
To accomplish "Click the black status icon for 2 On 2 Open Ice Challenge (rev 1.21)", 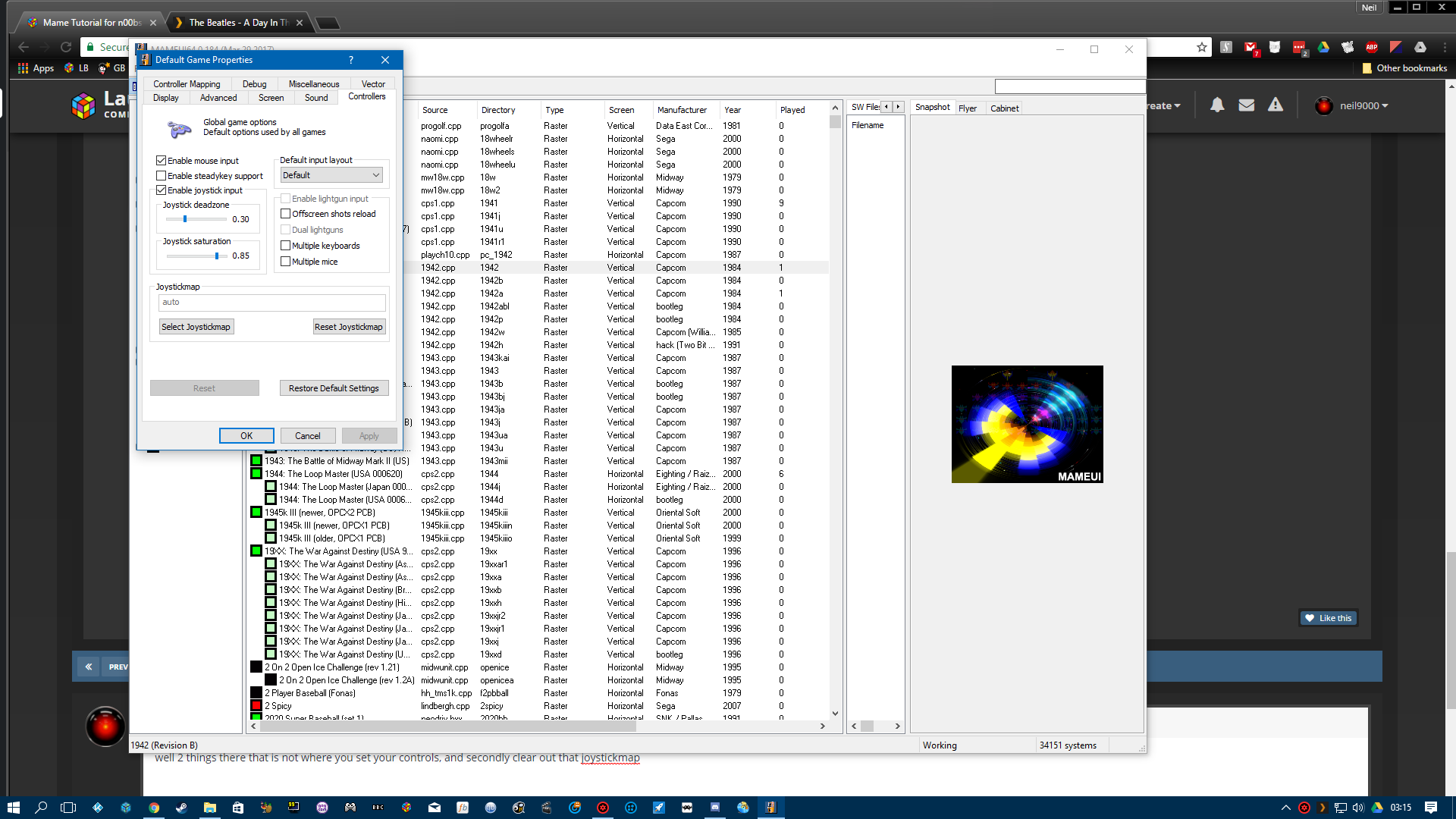I will pos(256,667).
